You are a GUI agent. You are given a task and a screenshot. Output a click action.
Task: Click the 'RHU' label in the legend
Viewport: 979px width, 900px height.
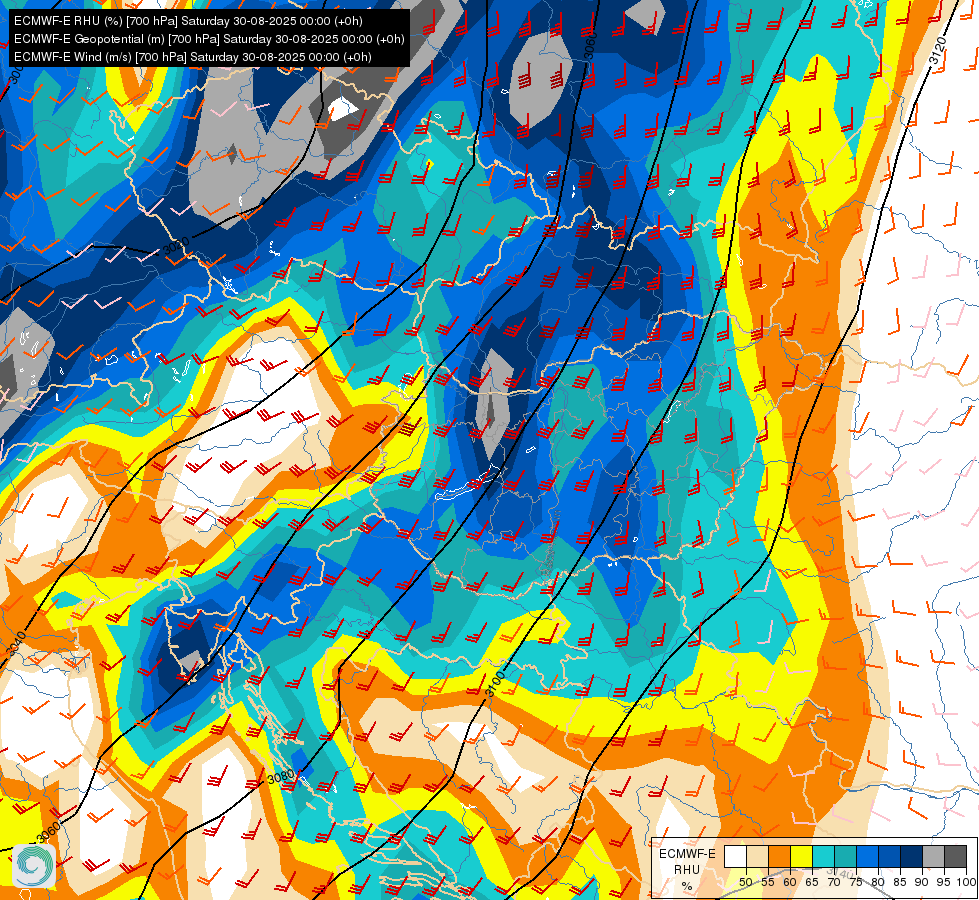[x=687, y=869]
